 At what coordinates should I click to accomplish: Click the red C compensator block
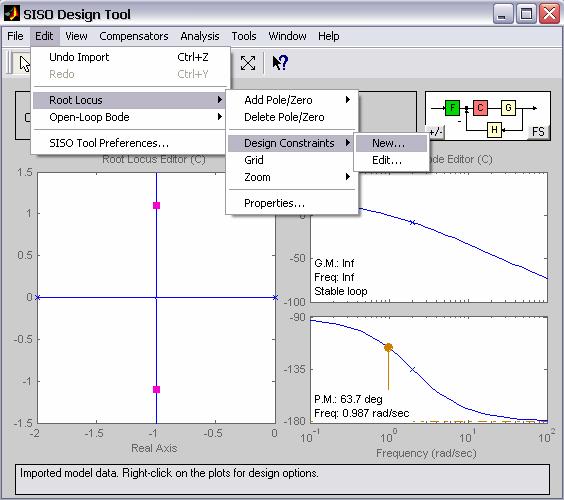tap(480, 108)
